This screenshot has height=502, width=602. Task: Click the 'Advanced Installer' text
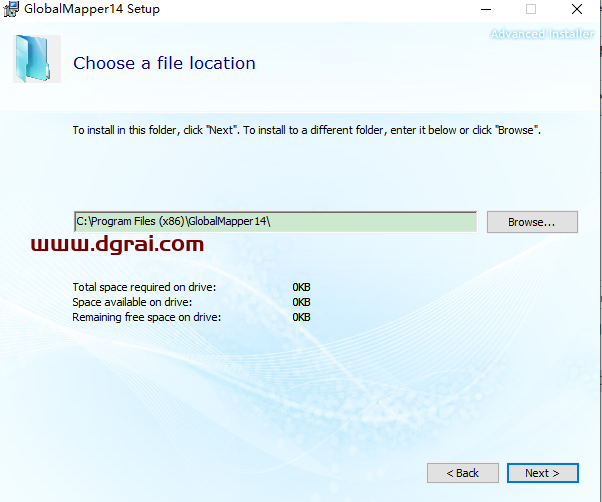click(x=542, y=34)
